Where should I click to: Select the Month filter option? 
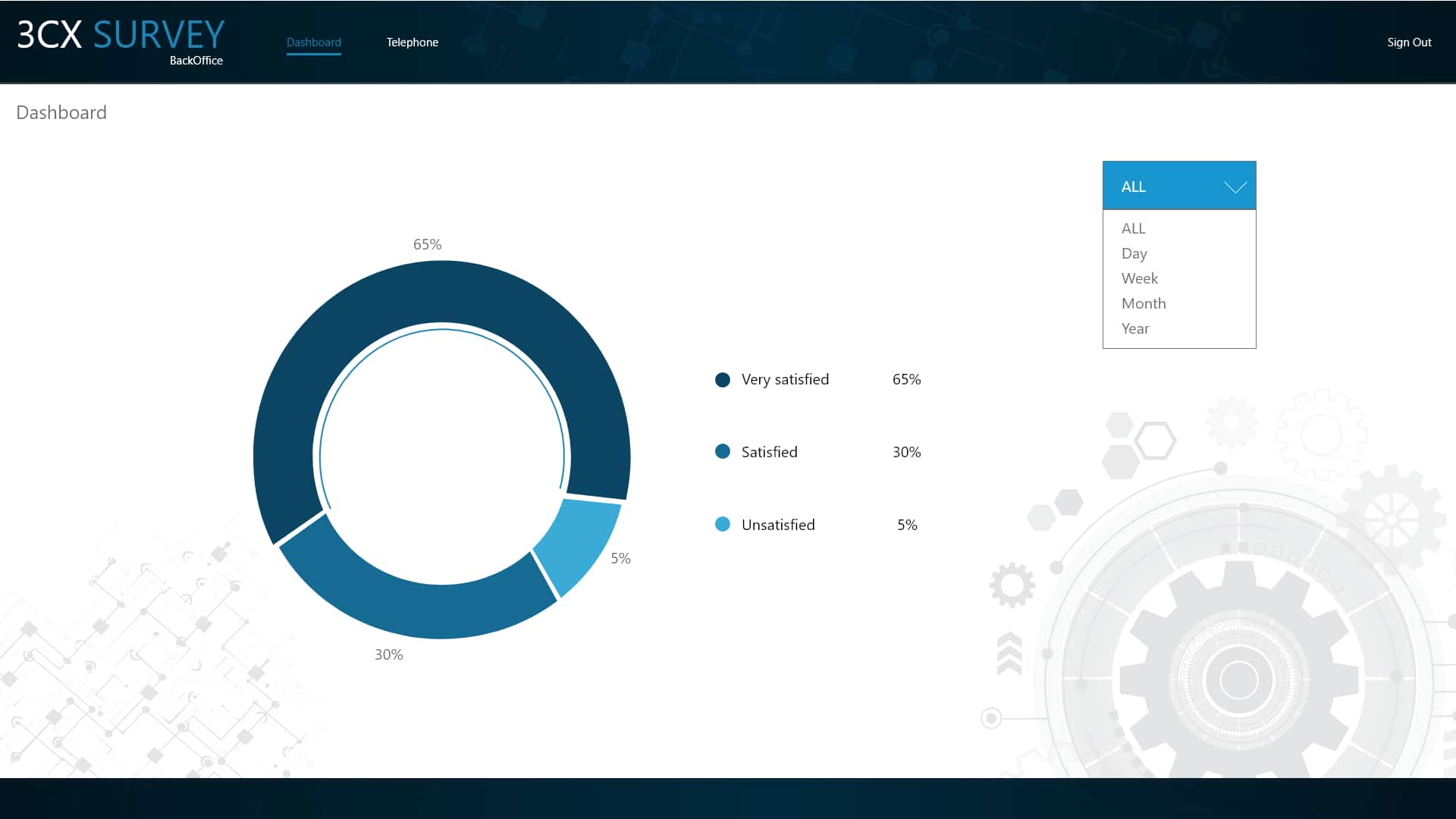[x=1143, y=302]
